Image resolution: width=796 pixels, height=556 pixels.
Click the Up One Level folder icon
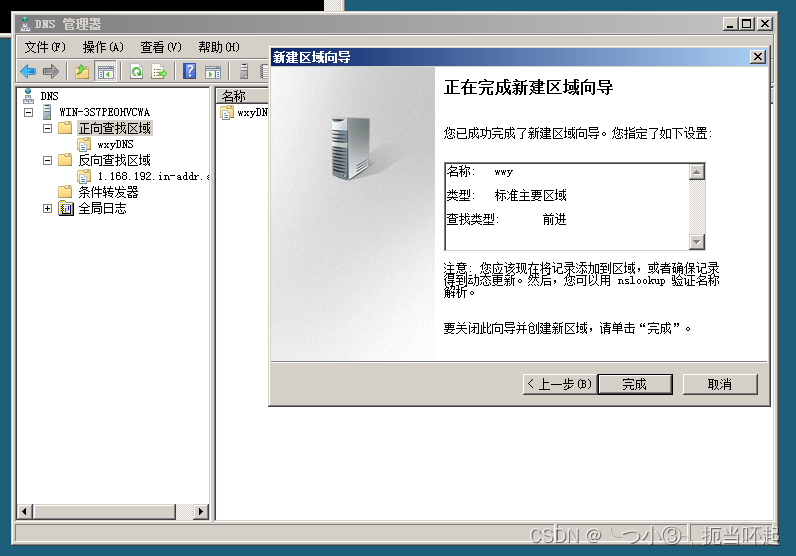point(82,72)
